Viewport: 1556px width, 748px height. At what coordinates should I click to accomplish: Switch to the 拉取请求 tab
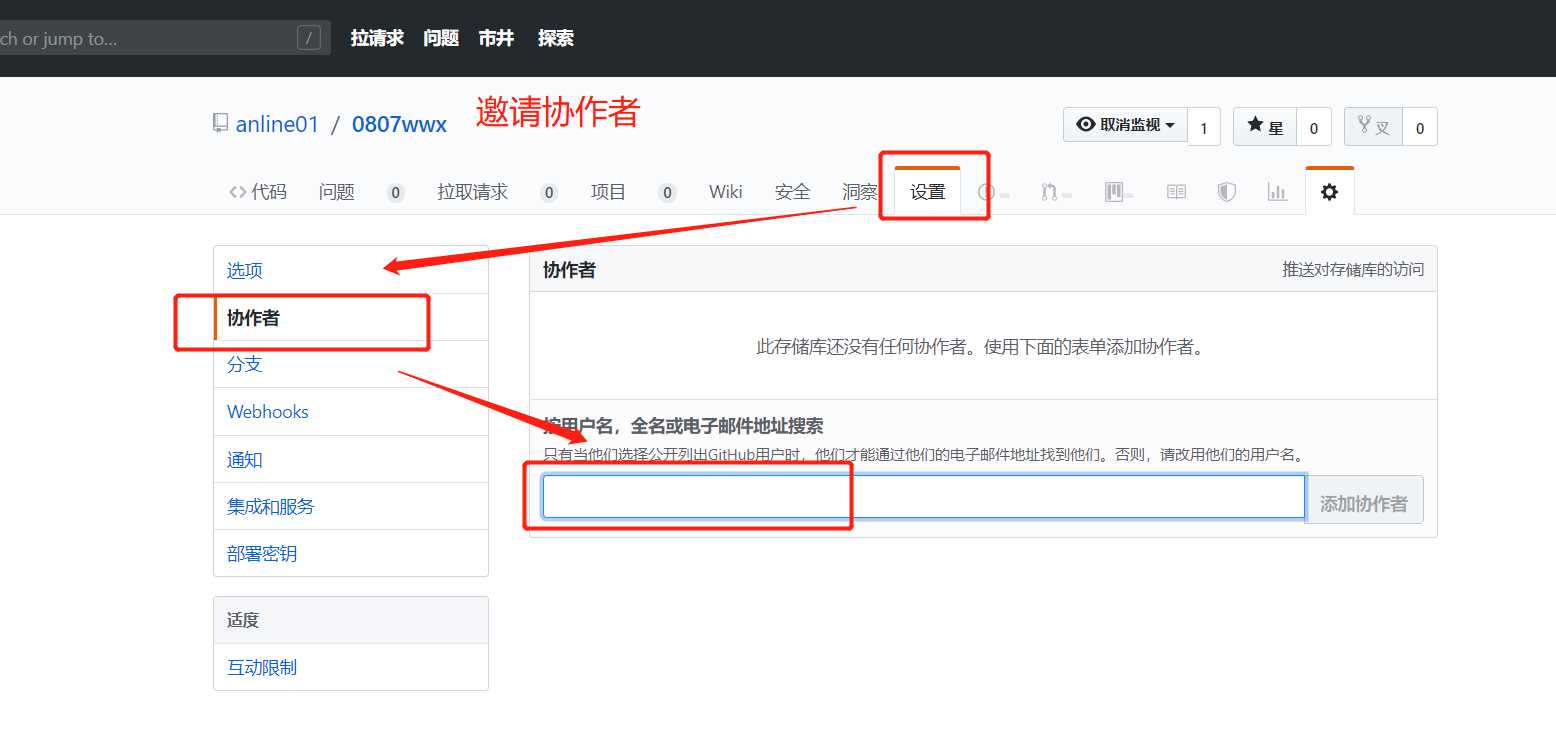(x=497, y=192)
